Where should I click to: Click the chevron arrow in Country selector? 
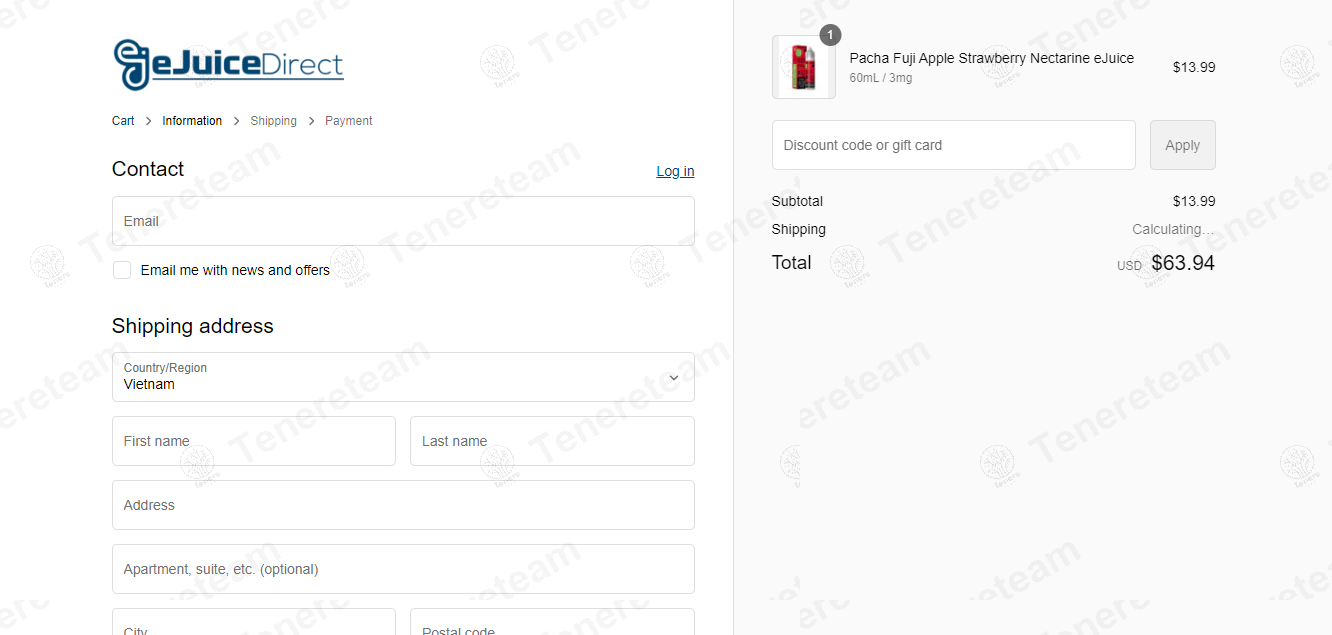tap(673, 378)
